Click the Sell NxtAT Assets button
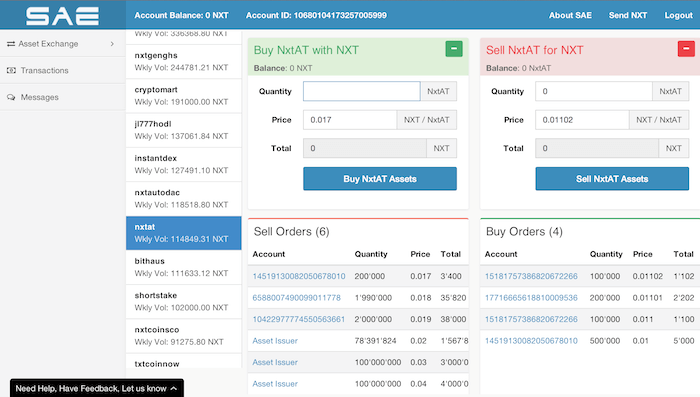 click(612, 179)
